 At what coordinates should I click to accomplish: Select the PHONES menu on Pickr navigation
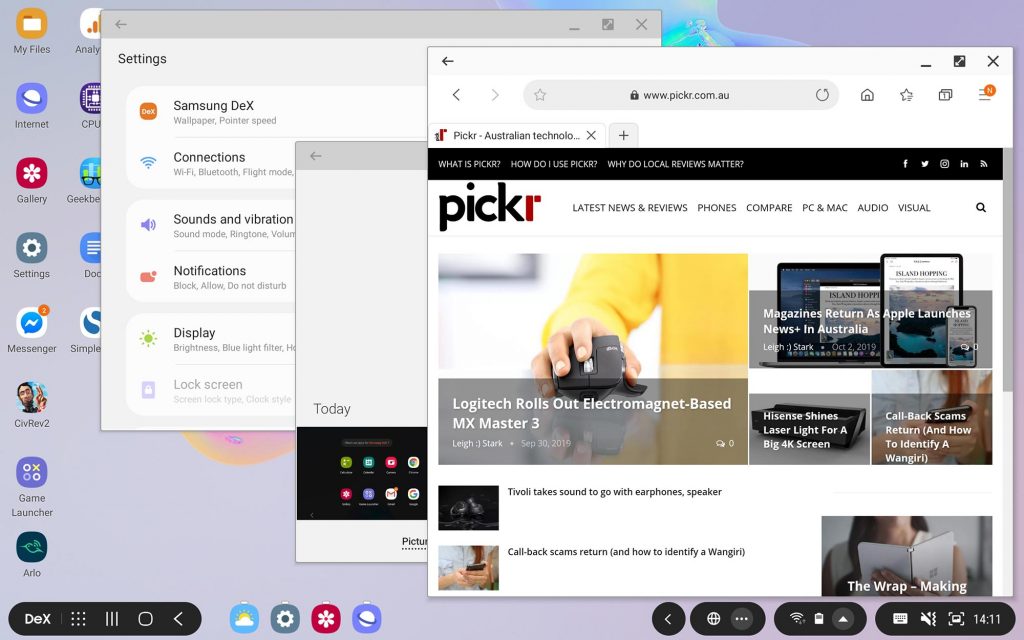pyautogui.click(x=716, y=208)
